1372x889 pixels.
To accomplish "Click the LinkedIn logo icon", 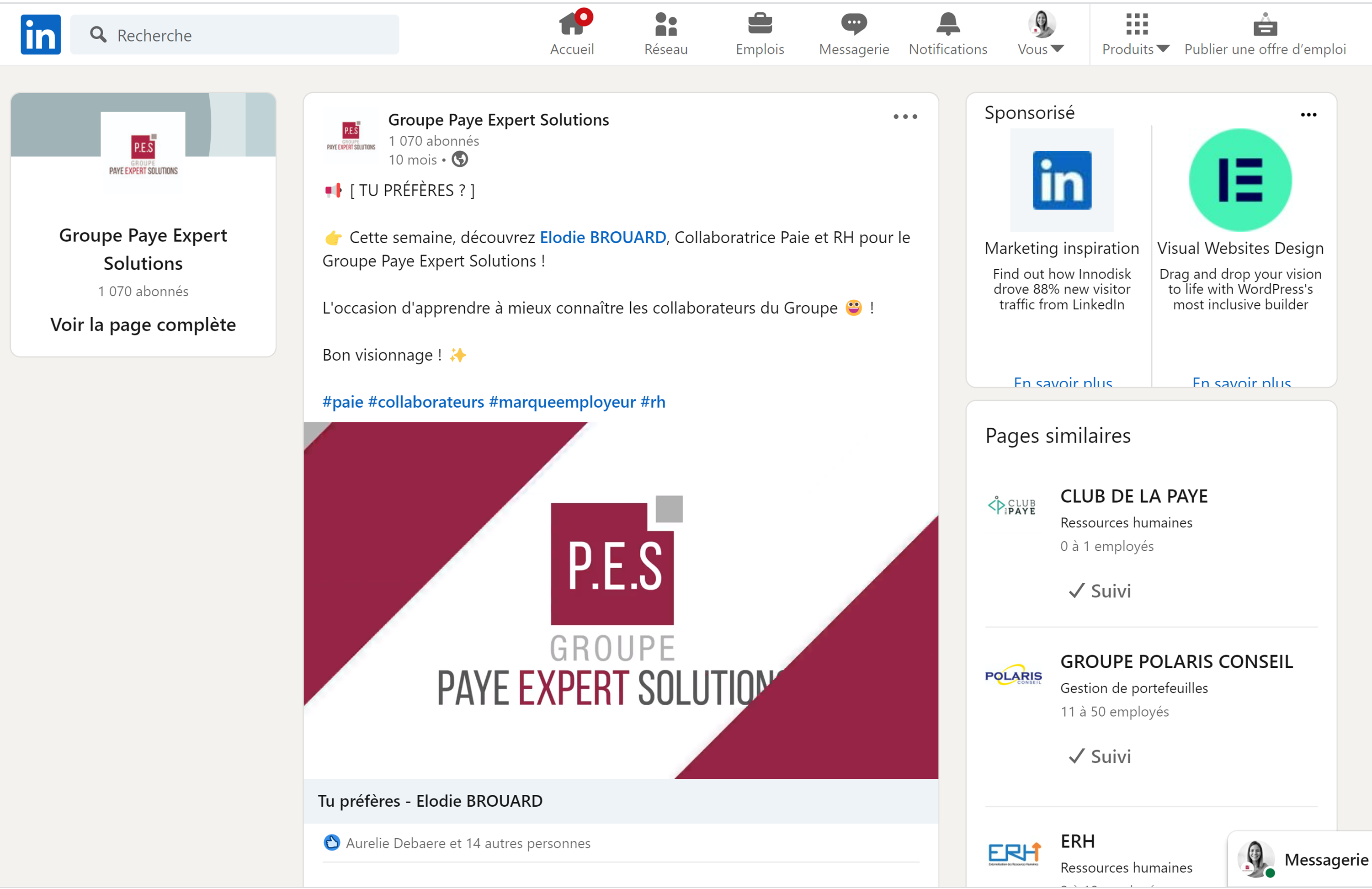I will [x=40, y=35].
